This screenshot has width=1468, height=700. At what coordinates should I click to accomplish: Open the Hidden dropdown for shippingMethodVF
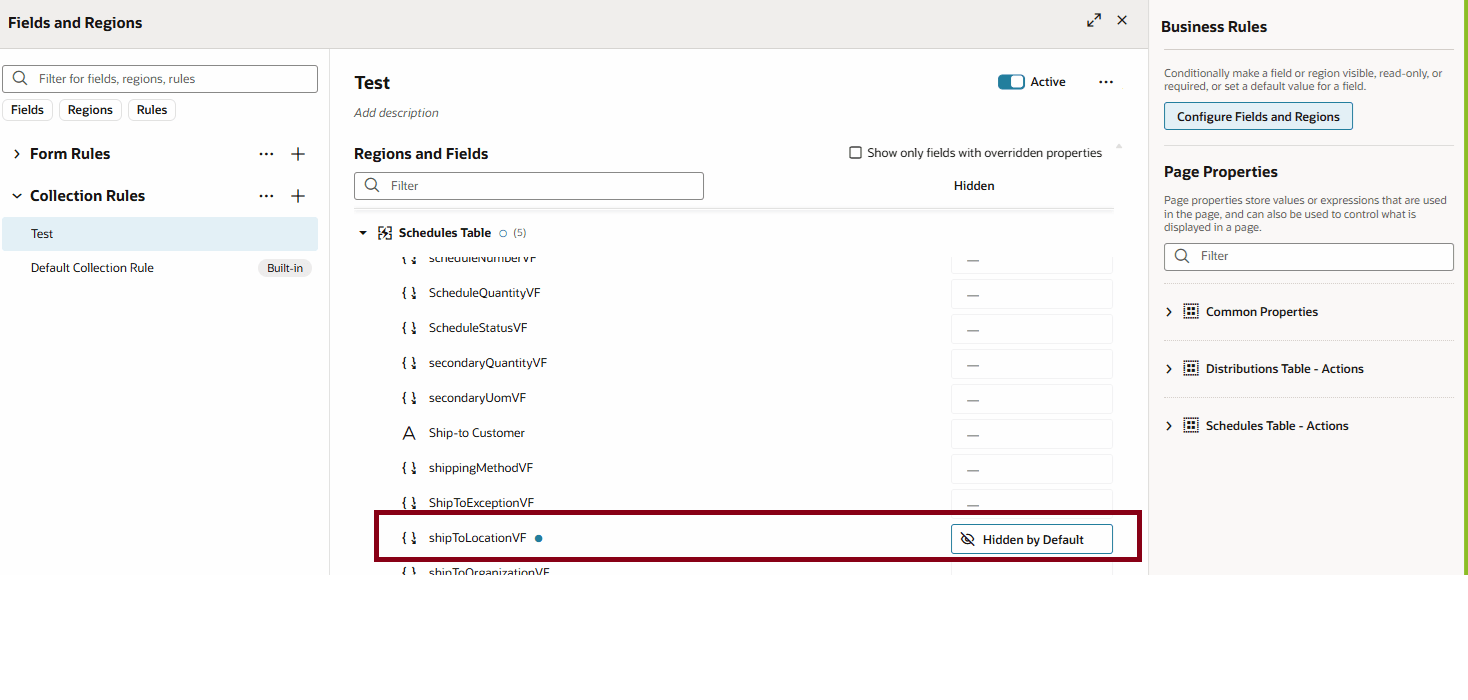point(1032,469)
